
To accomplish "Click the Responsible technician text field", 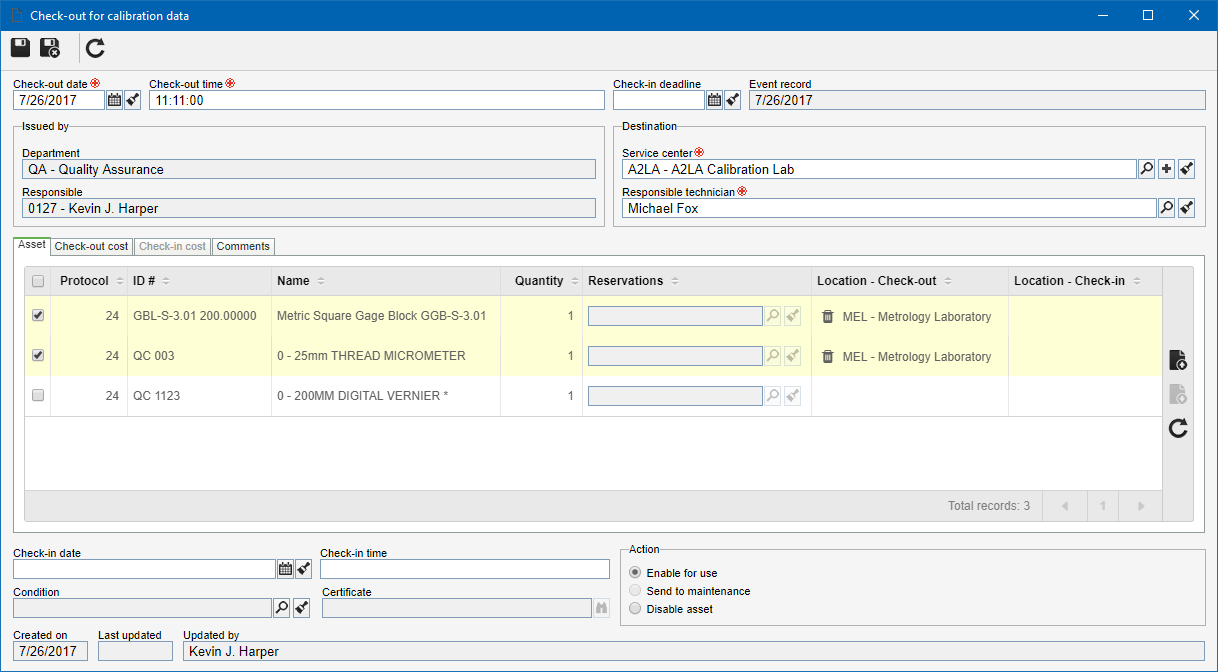I will tap(889, 208).
